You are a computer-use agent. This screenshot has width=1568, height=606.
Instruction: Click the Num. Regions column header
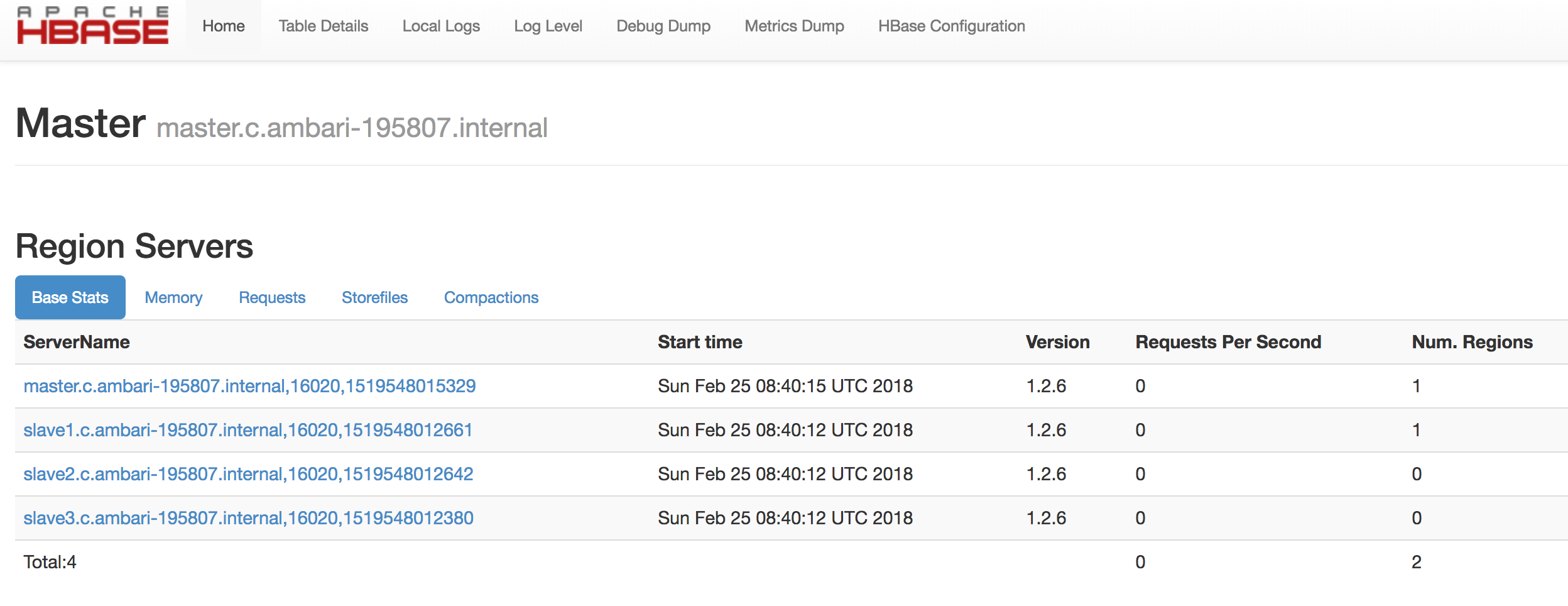click(1472, 342)
